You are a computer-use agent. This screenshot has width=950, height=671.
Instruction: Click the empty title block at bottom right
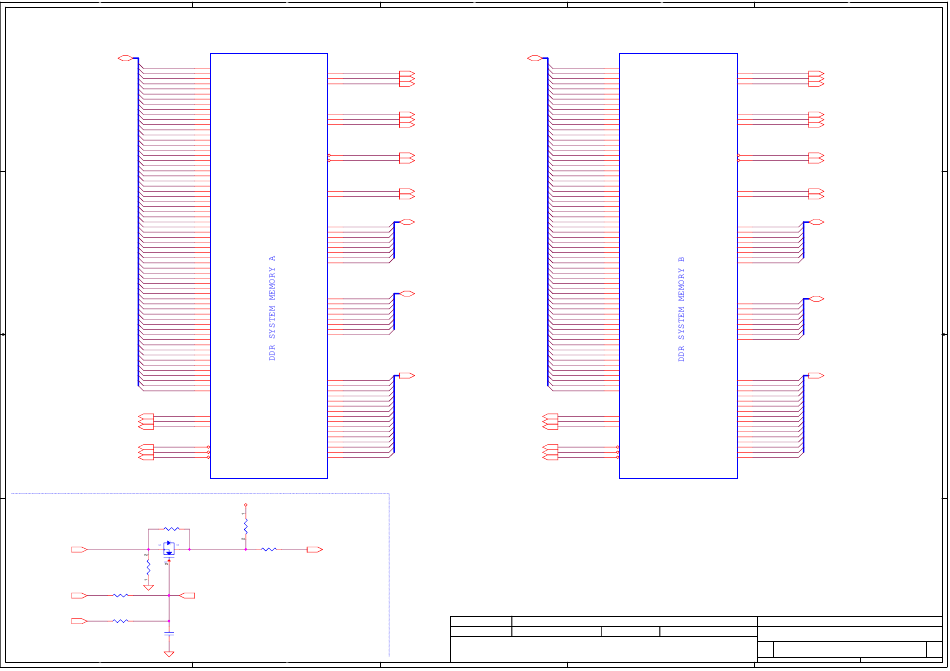pyautogui.click(x=849, y=638)
